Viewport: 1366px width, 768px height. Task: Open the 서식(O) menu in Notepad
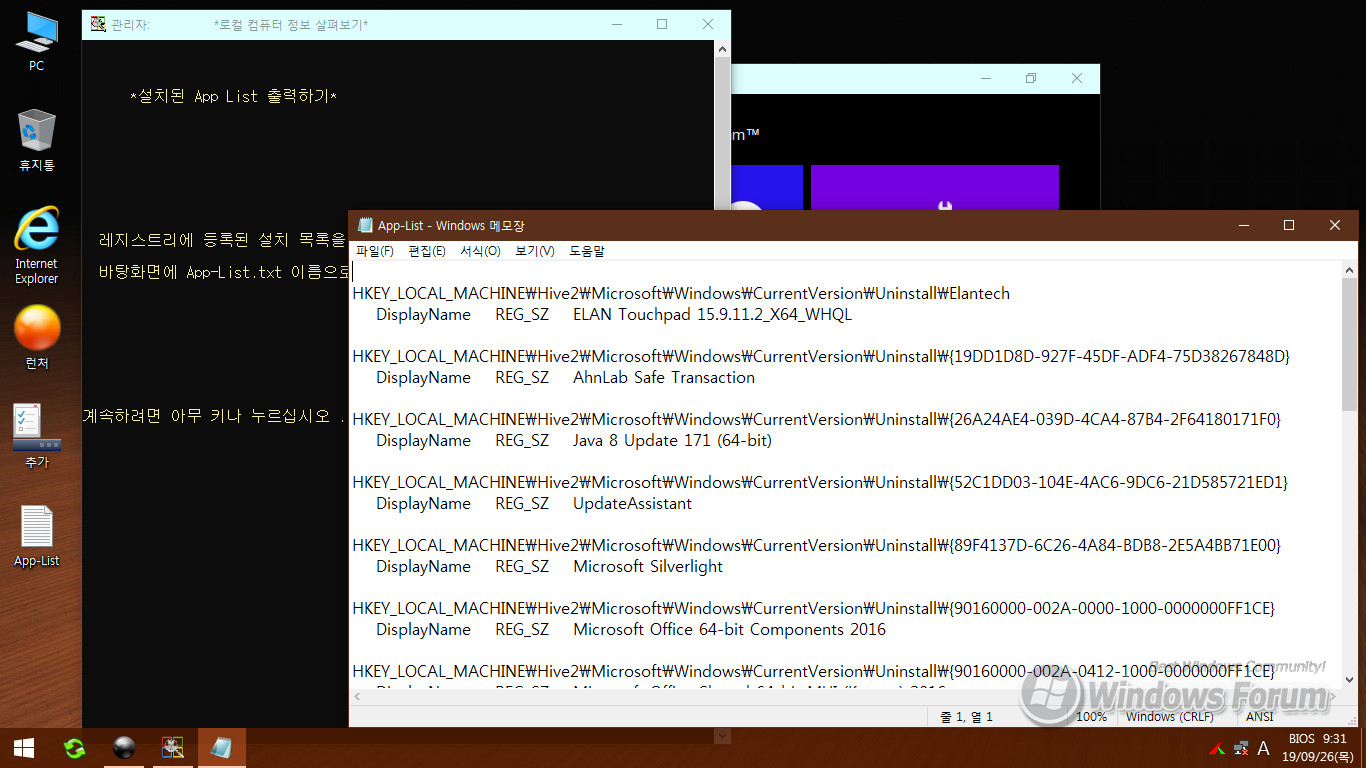point(480,251)
